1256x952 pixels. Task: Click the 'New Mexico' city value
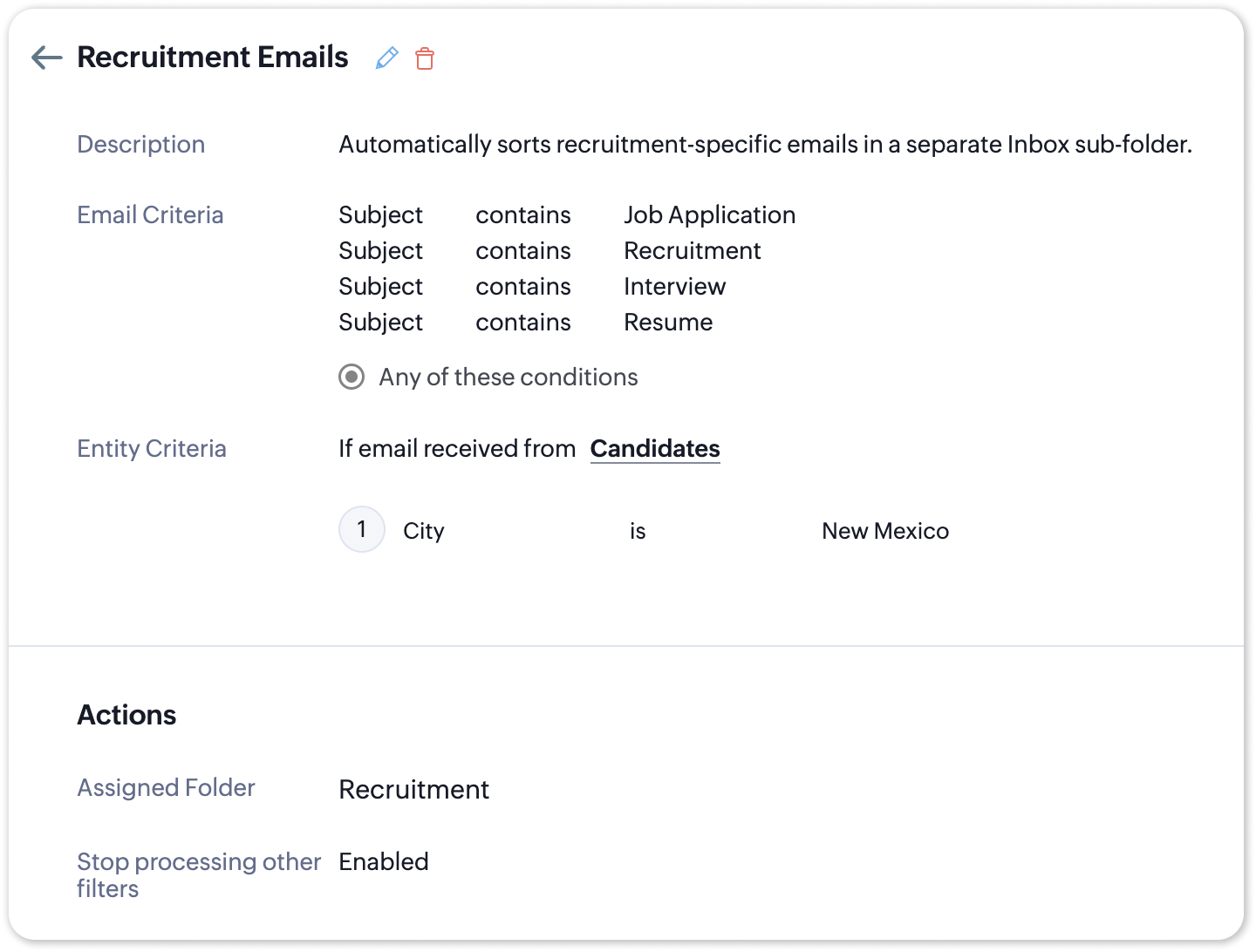885,531
